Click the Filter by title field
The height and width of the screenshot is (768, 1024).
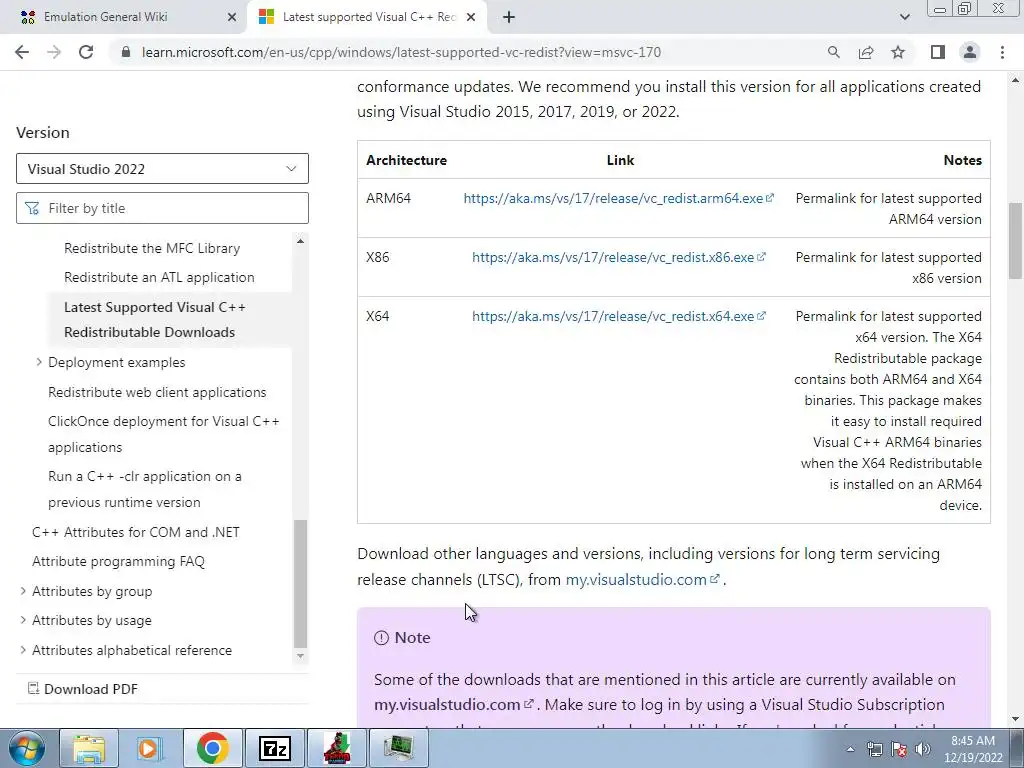(x=162, y=208)
